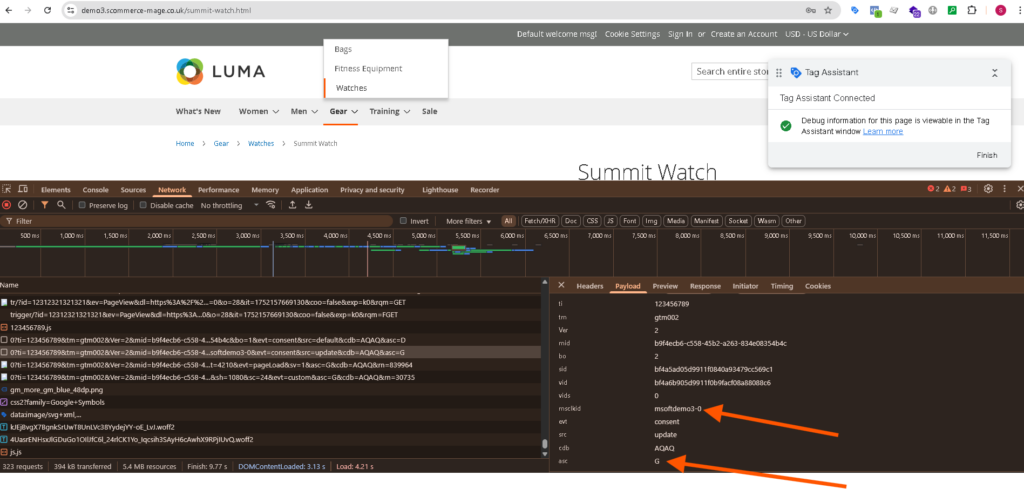The image size is (1024, 489).
Task: Toggle the Img filter chip
Action: [651, 221]
